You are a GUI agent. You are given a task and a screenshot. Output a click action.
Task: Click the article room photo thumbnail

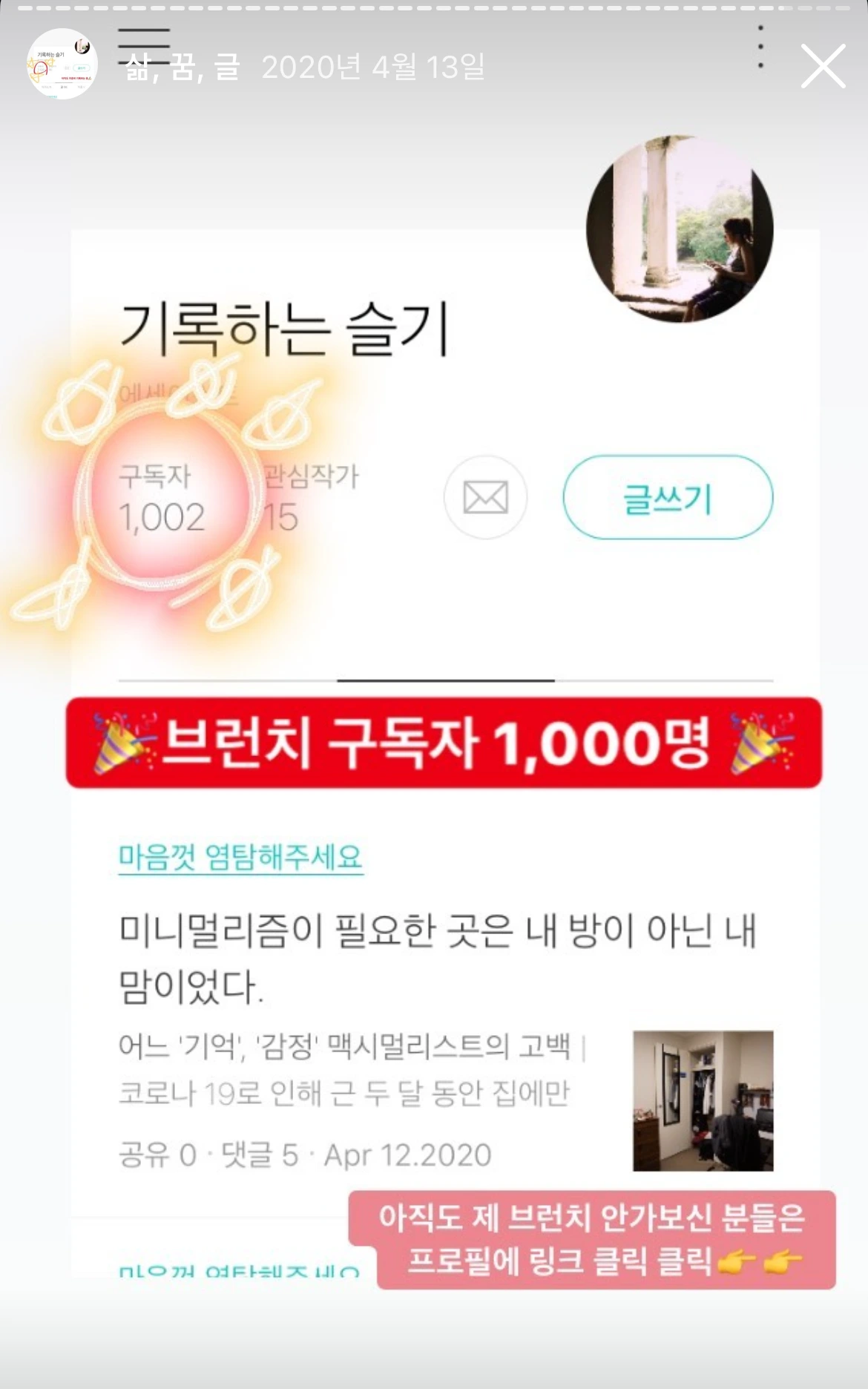tap(703, 1100)
